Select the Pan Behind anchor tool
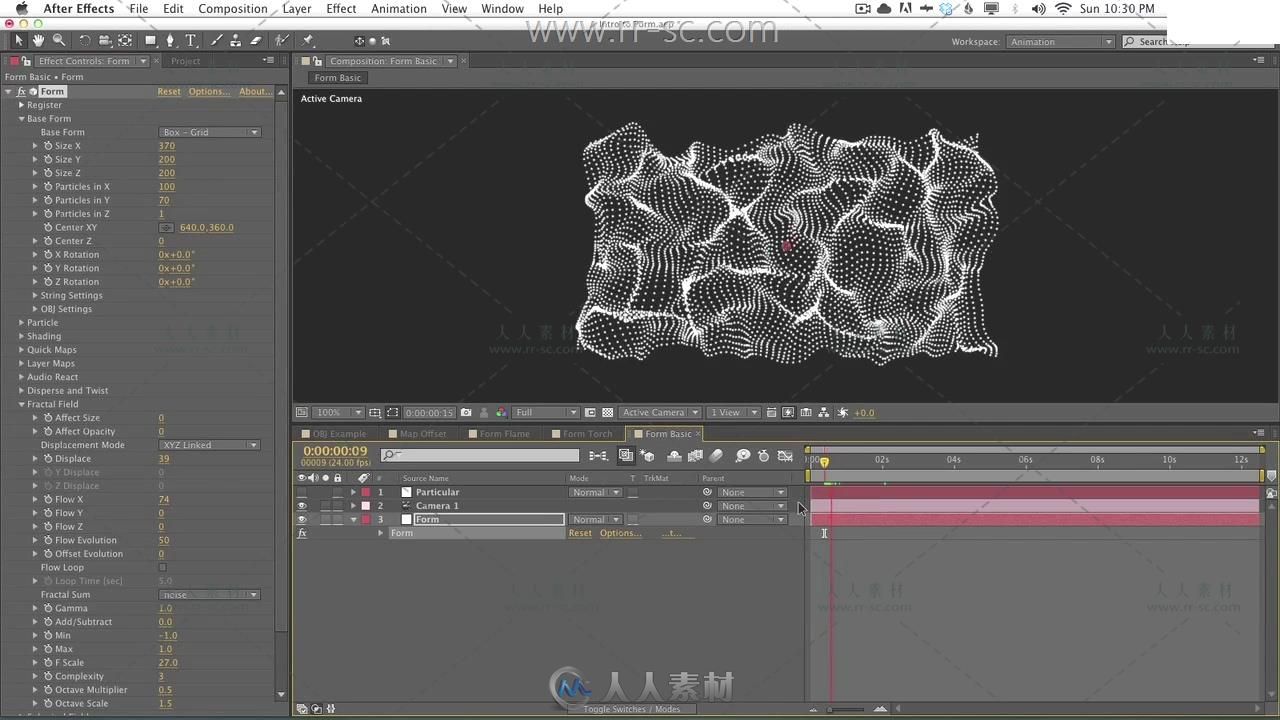 click(x=125, y=41)
